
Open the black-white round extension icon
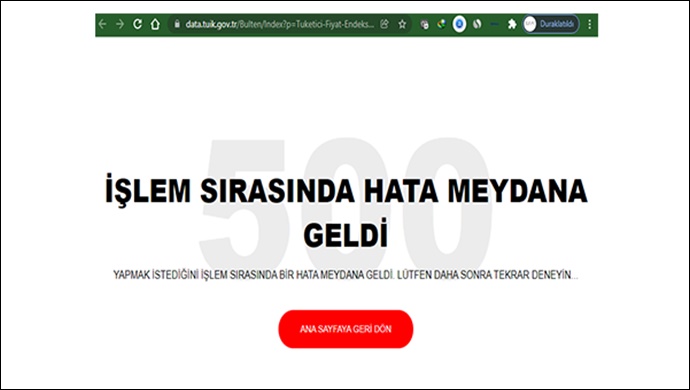pyautogui.click(x=477, y=24)
